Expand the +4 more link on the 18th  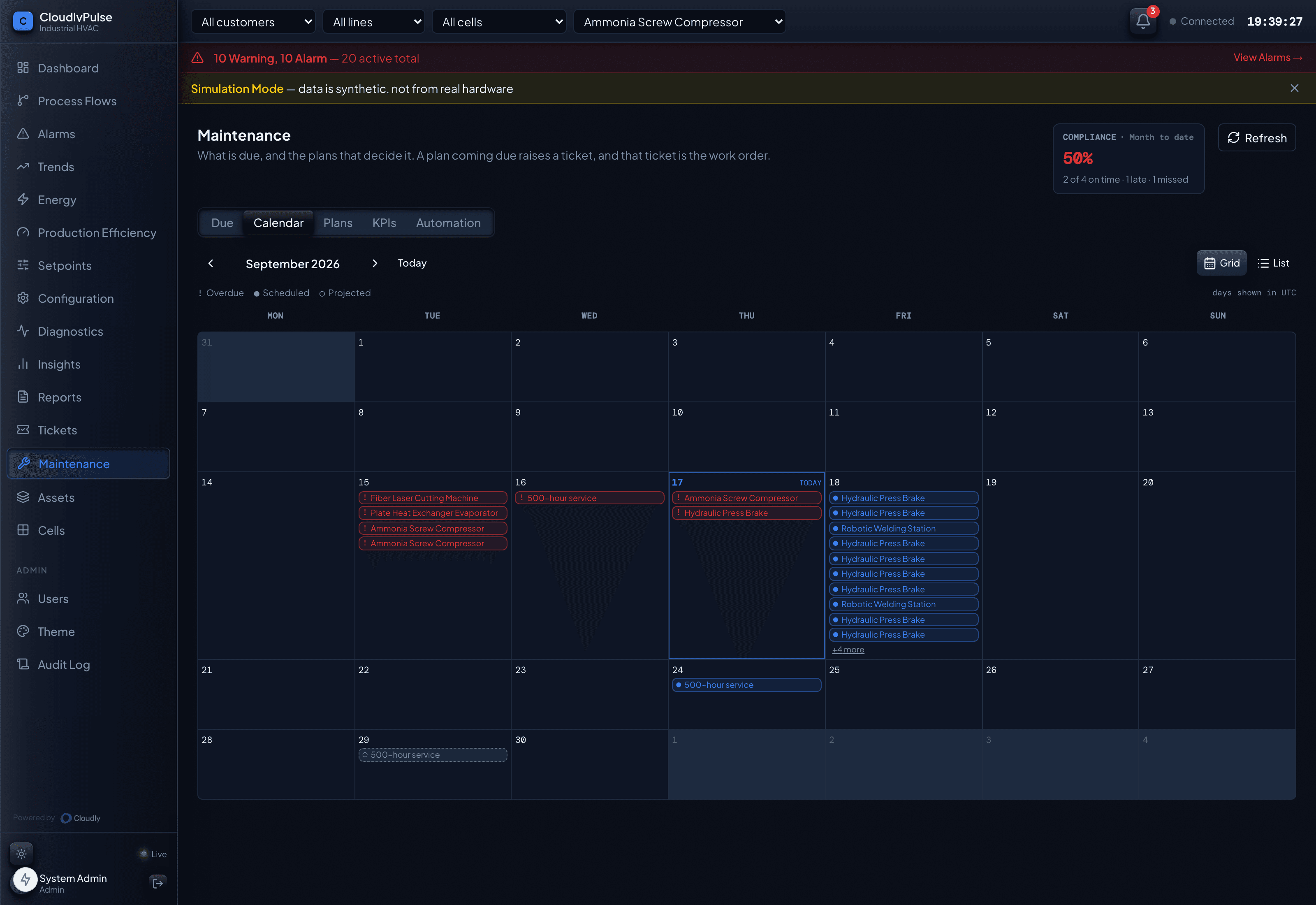848,650
